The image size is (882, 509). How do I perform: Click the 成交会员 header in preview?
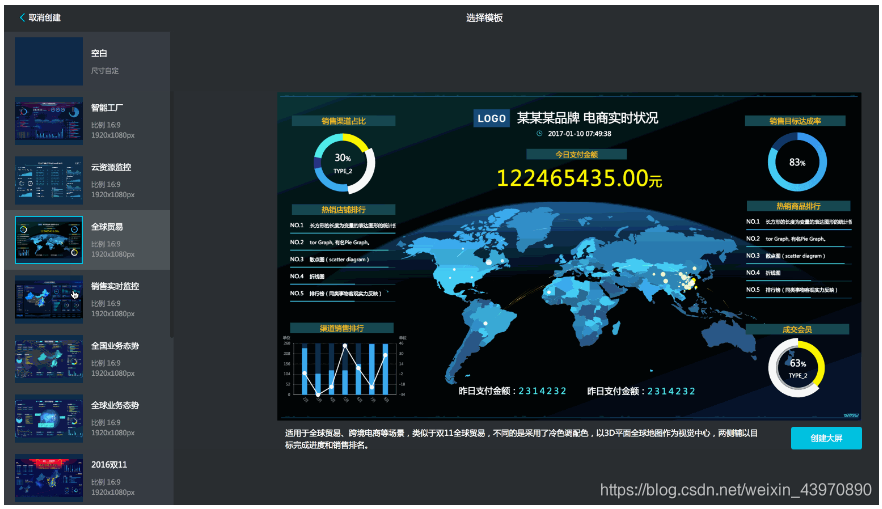tap(797, 330)
